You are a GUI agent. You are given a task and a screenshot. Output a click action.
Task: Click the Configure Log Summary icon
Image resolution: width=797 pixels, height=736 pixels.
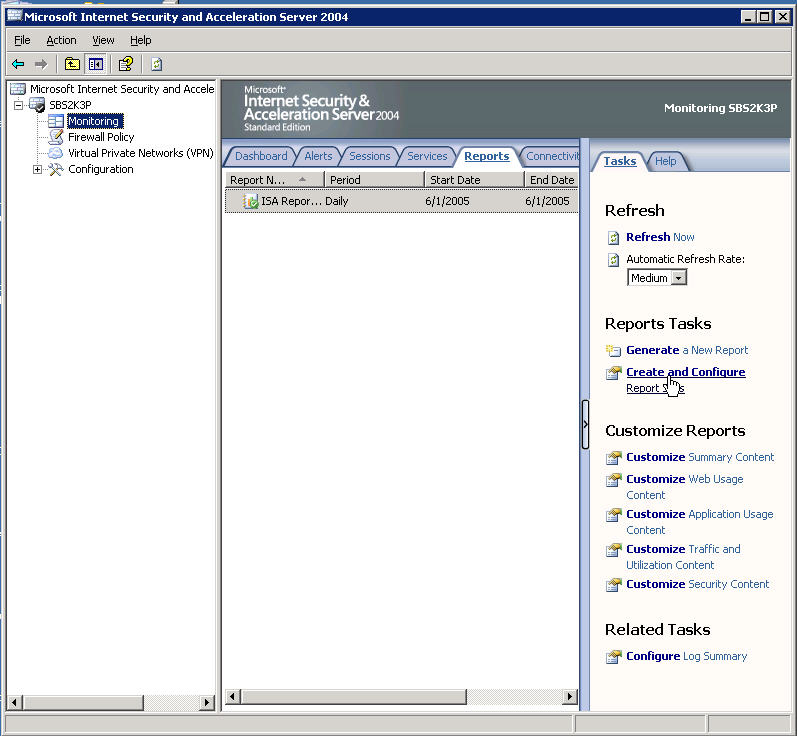(x=614, y=657)
